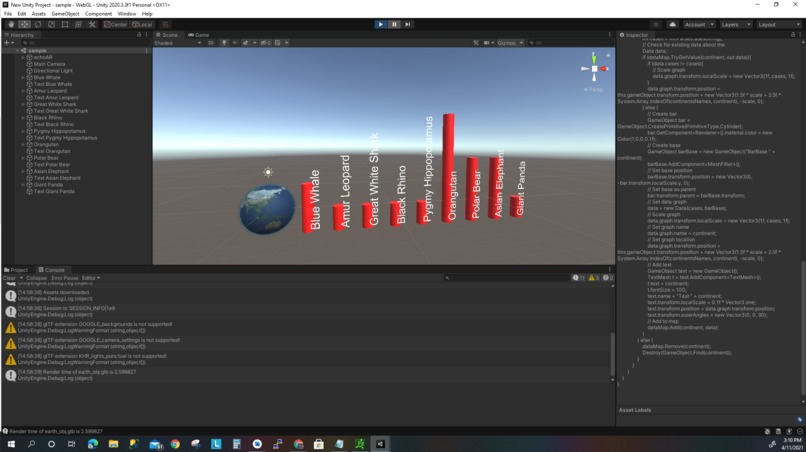
Task: Open the Assets menu
Action: pyautogui.click(x=39, y=14)
